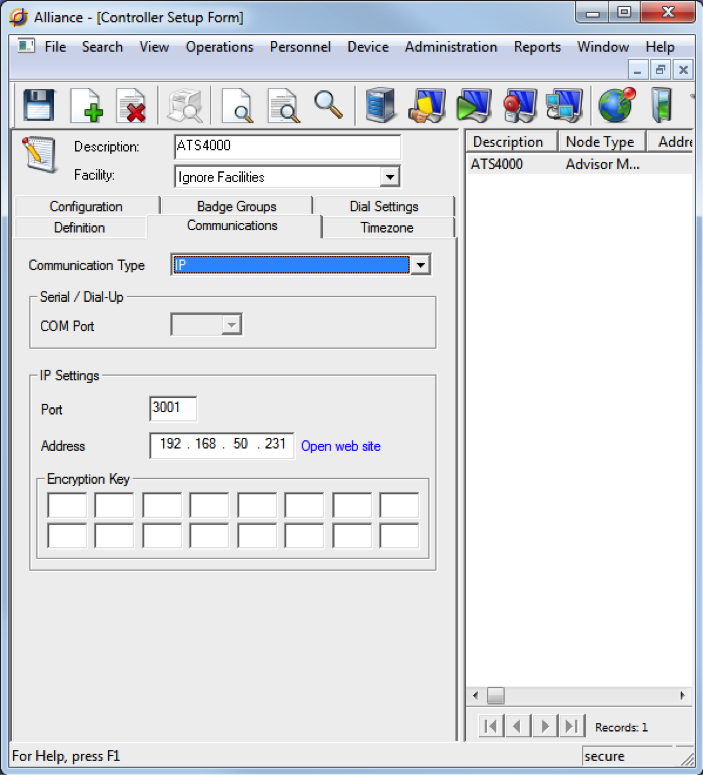Click the Port number input field

click(x=173, y=409)
